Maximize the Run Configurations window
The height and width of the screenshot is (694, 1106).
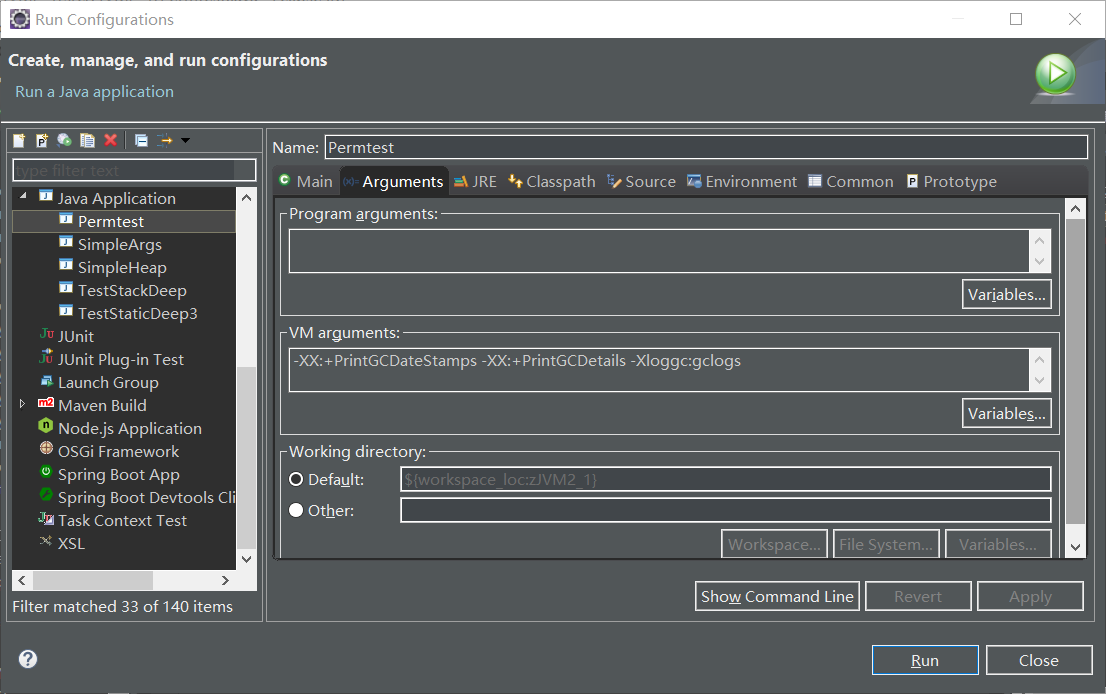click(x=1016, y=19)
